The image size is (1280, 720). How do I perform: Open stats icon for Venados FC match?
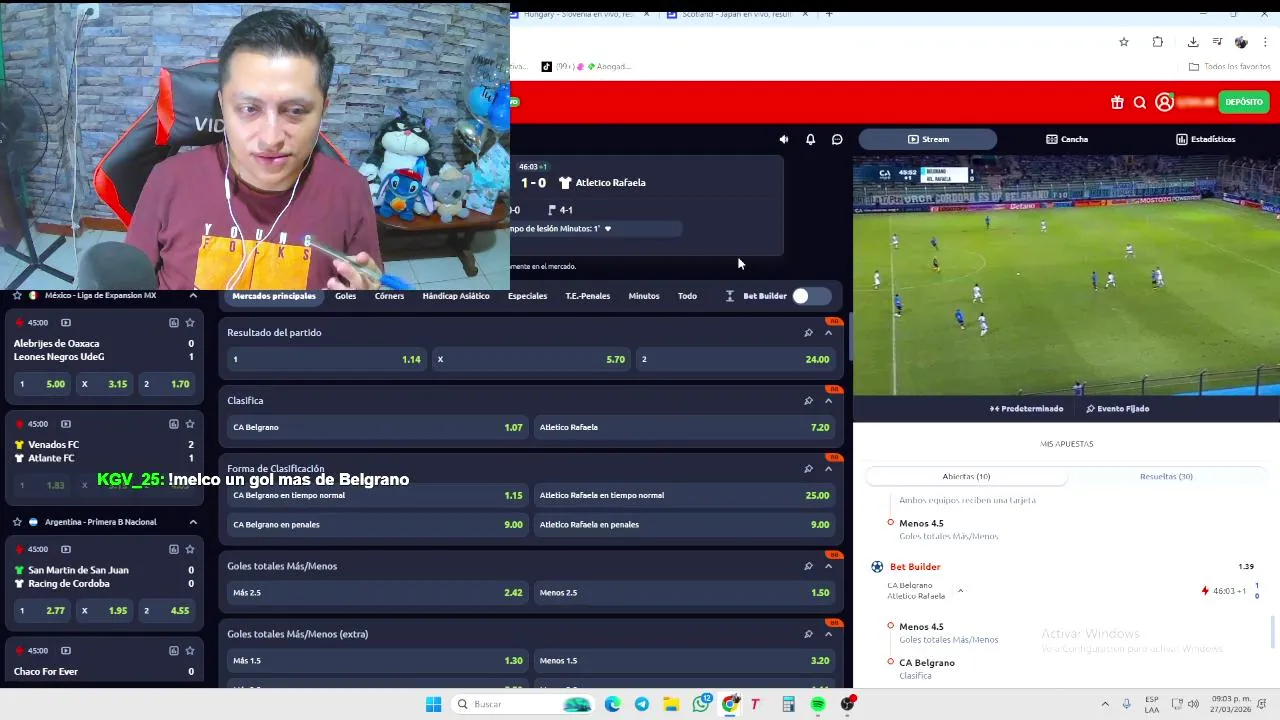pyautogui.click(x=173, y=424)
